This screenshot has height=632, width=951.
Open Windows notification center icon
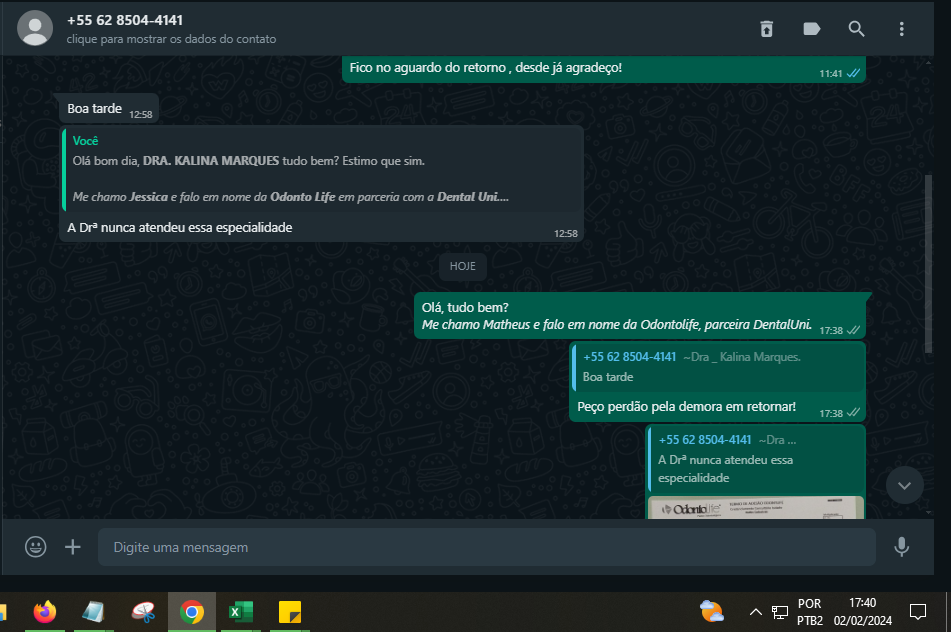918,611
